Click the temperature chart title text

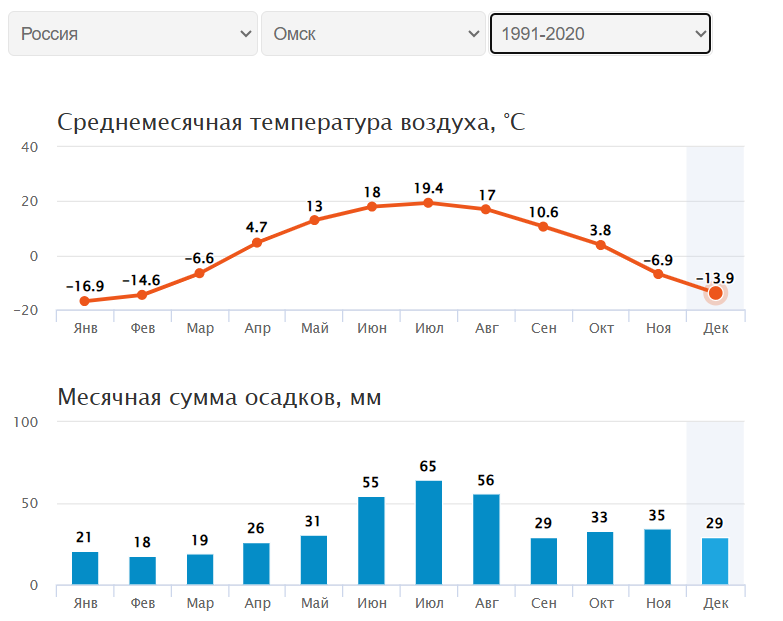click(x=291, y=122)
